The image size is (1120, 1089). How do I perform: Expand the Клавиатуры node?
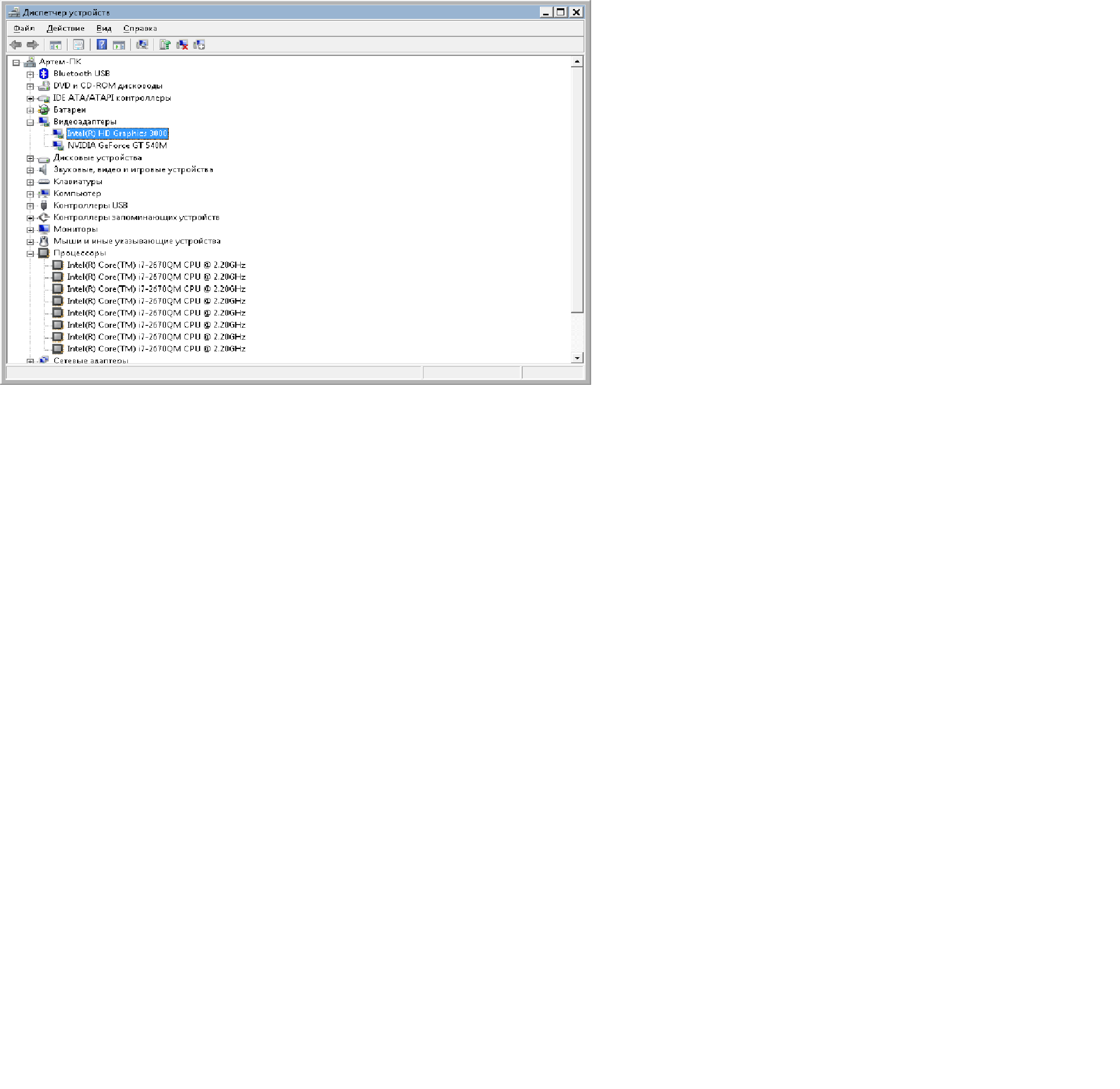[x=30, y=182]
